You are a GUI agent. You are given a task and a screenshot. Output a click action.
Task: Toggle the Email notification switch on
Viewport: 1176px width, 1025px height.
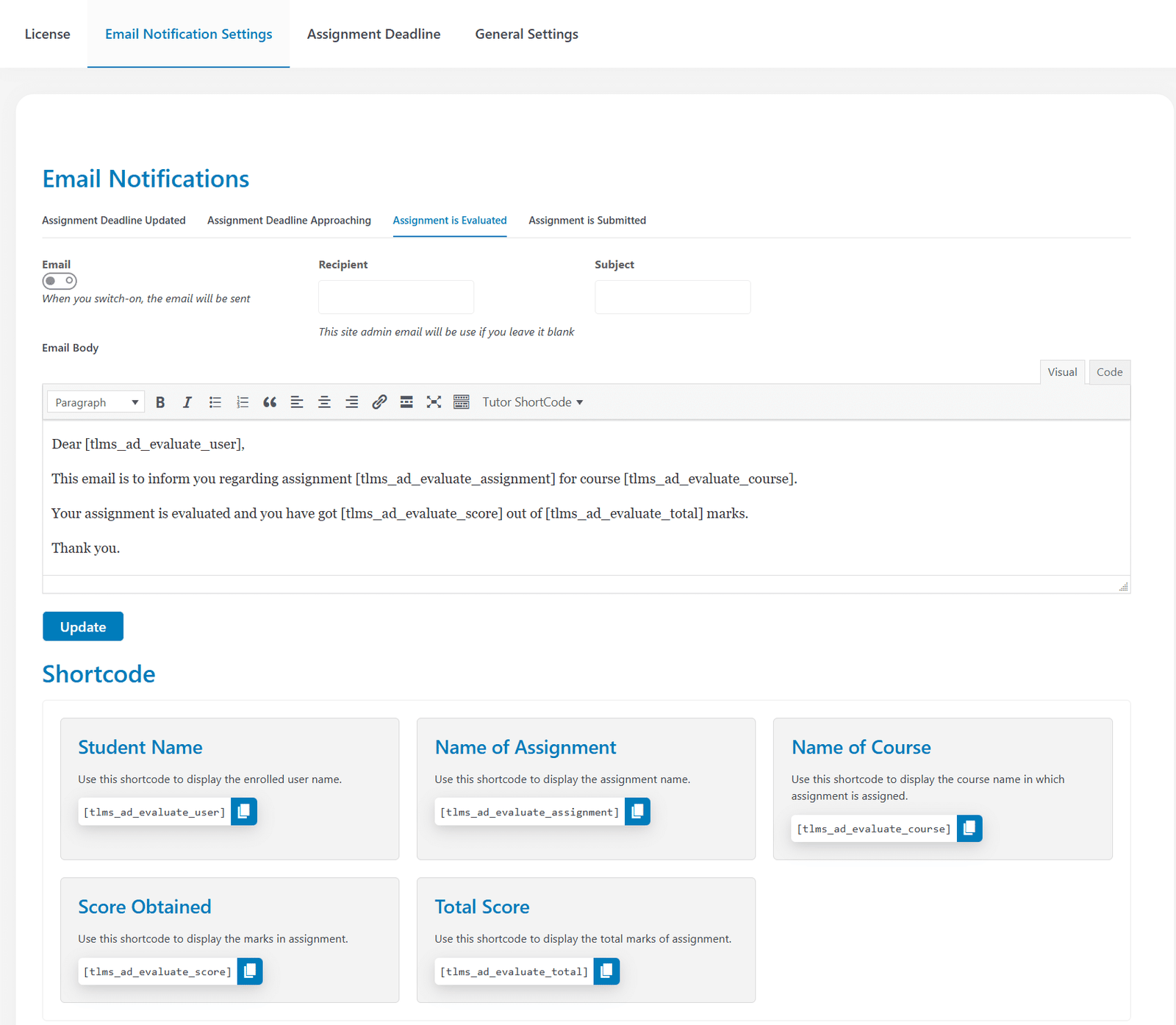click(60, 281)
